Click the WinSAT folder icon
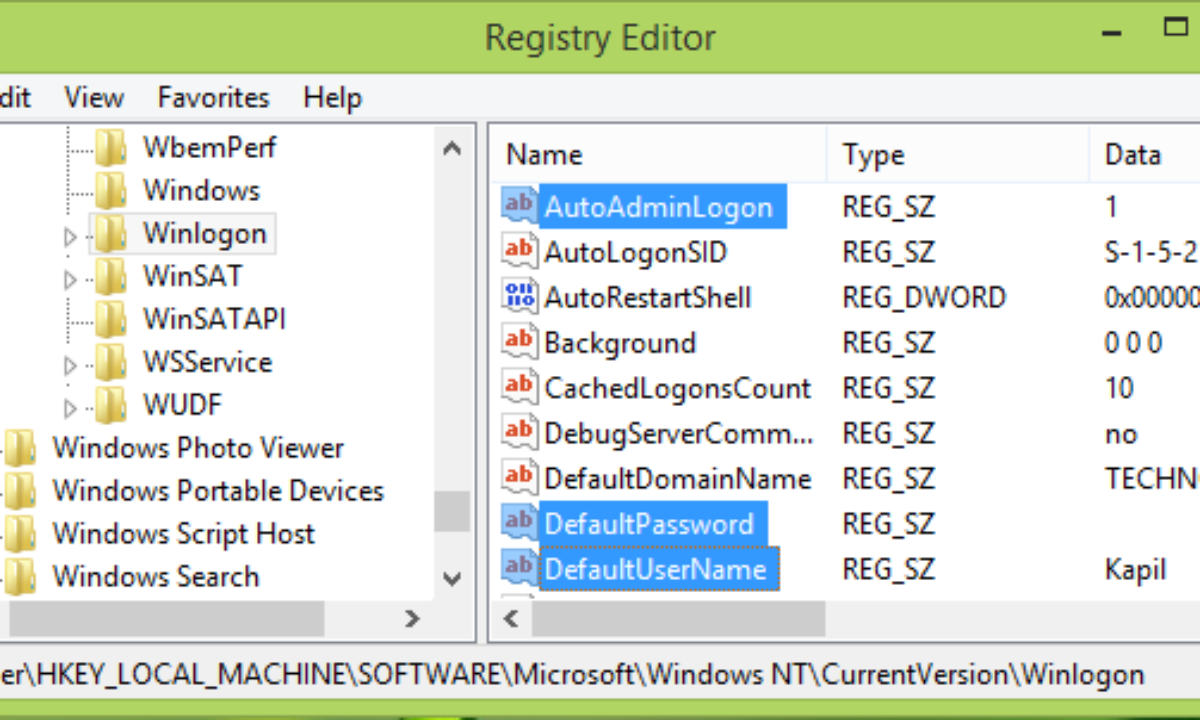Image resolution: width=1200 pixels, height=720 pixels. [x=110, y=275]
